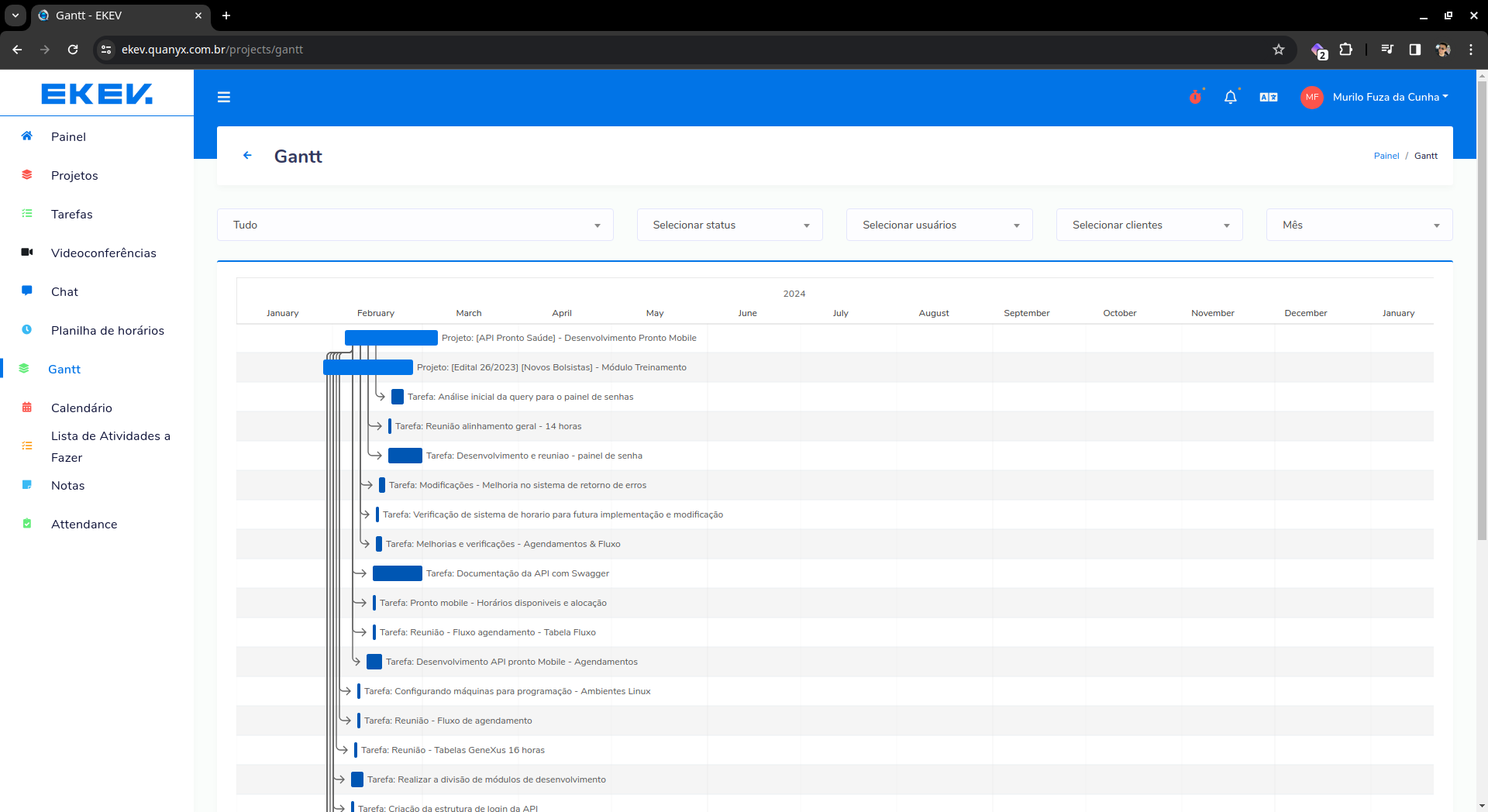
Task: Click the red timer stopwatch icon
Action: point(1195,97)
